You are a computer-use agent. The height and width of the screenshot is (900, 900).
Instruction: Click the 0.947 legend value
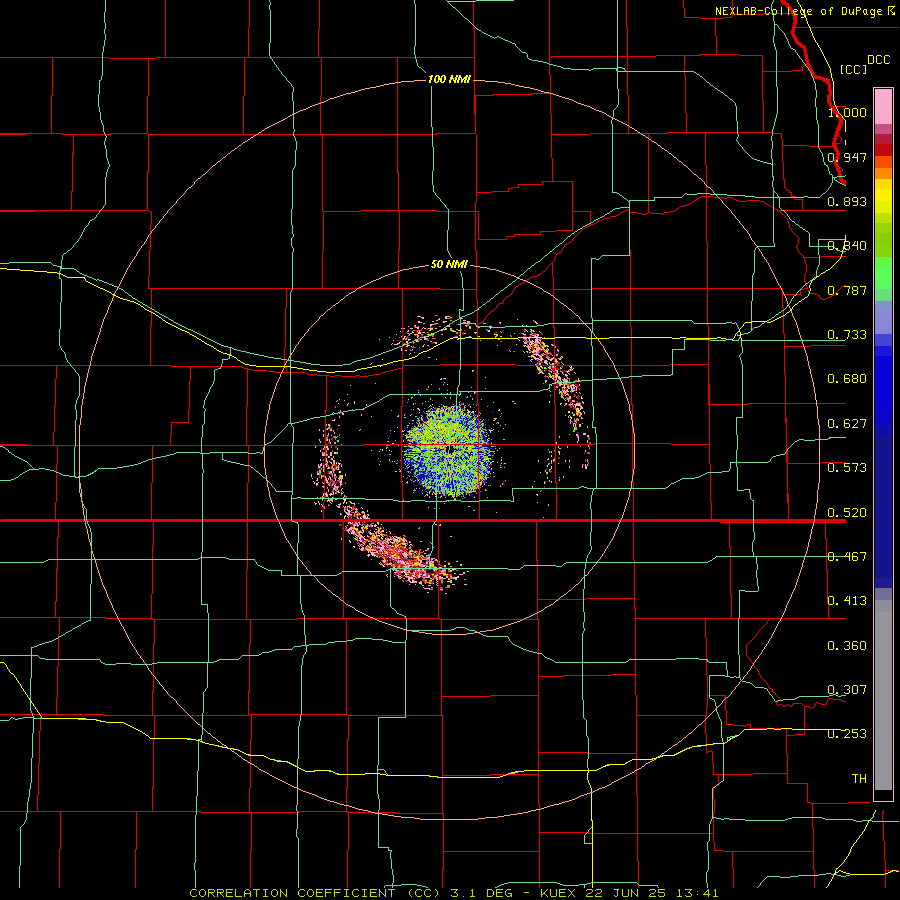coord(847,157)
